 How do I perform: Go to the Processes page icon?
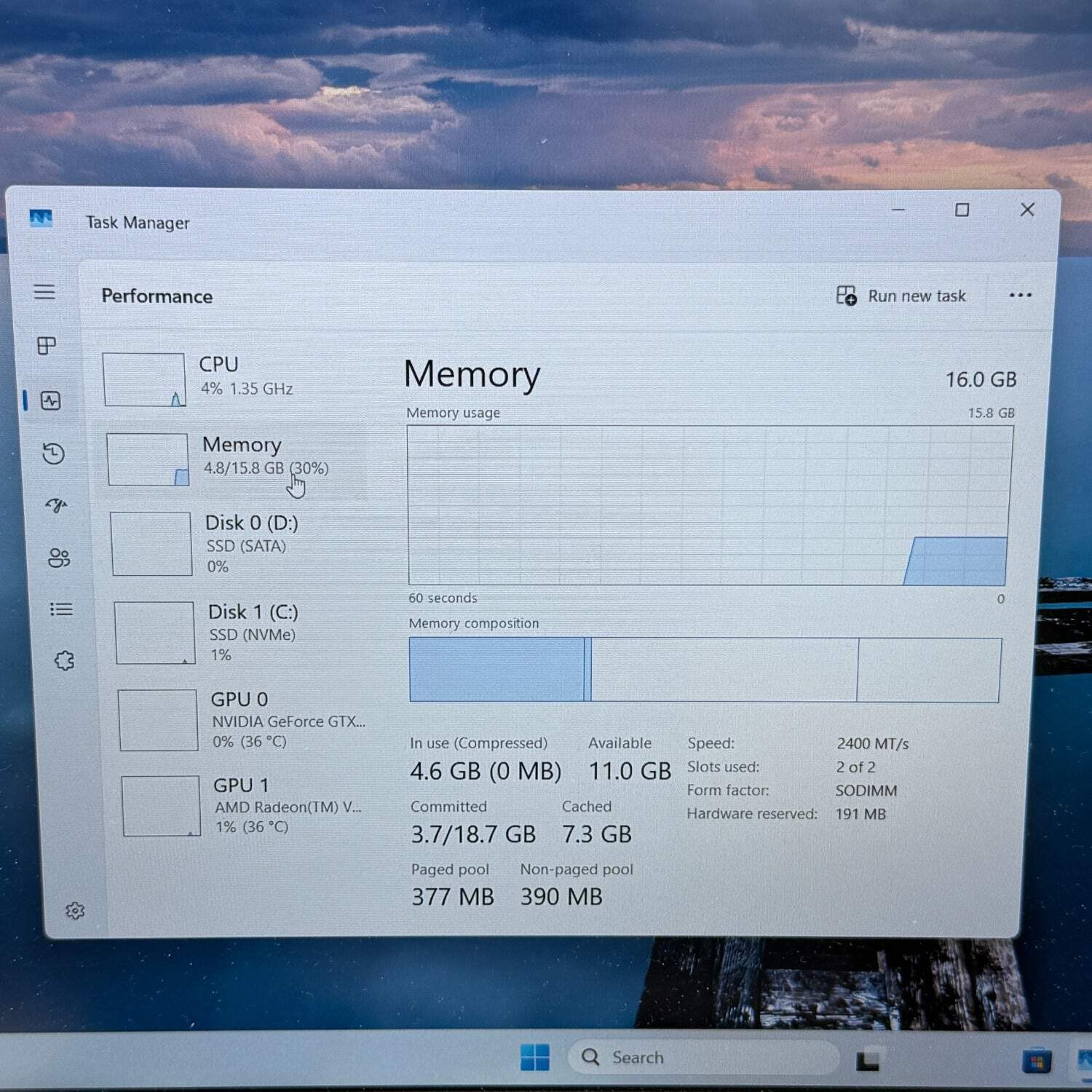click(47, 345)
